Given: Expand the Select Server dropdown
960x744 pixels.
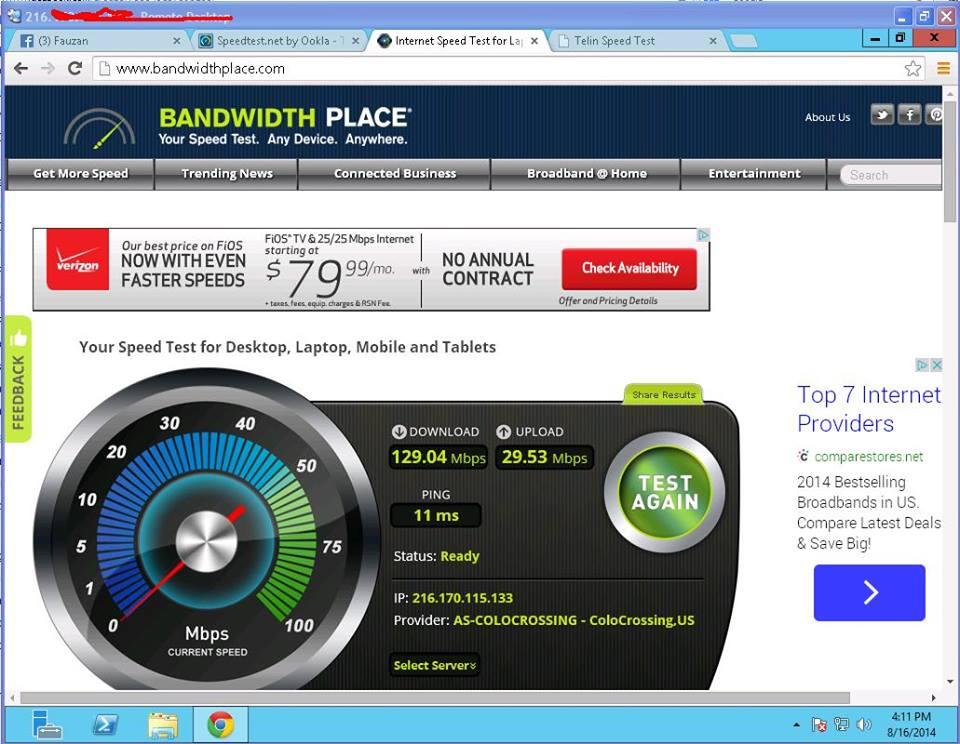Looking at the screenshot, I should click(x=435, y=666).
